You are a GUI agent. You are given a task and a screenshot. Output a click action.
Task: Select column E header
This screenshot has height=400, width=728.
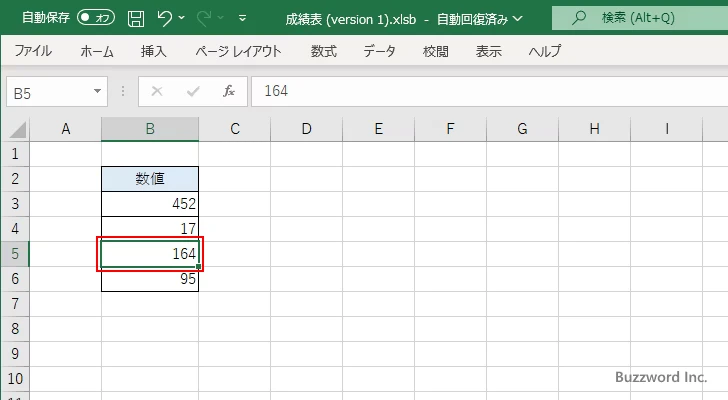(379, 129)
